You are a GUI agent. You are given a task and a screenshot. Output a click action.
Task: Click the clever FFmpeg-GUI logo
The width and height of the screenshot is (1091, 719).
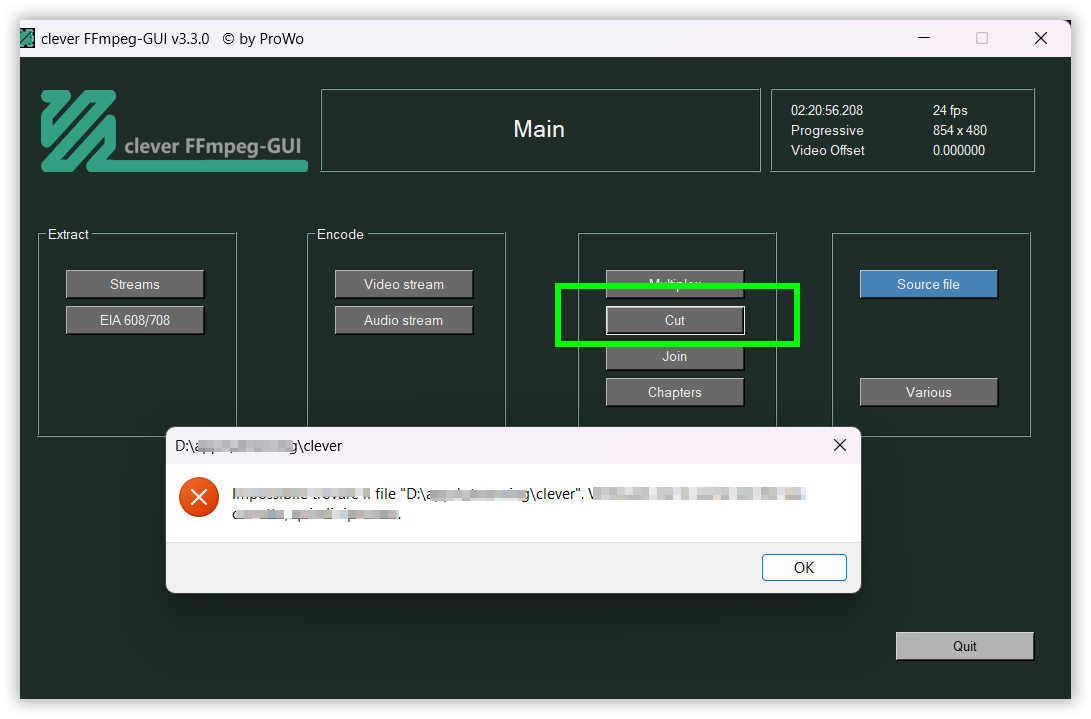coord(174,131)
